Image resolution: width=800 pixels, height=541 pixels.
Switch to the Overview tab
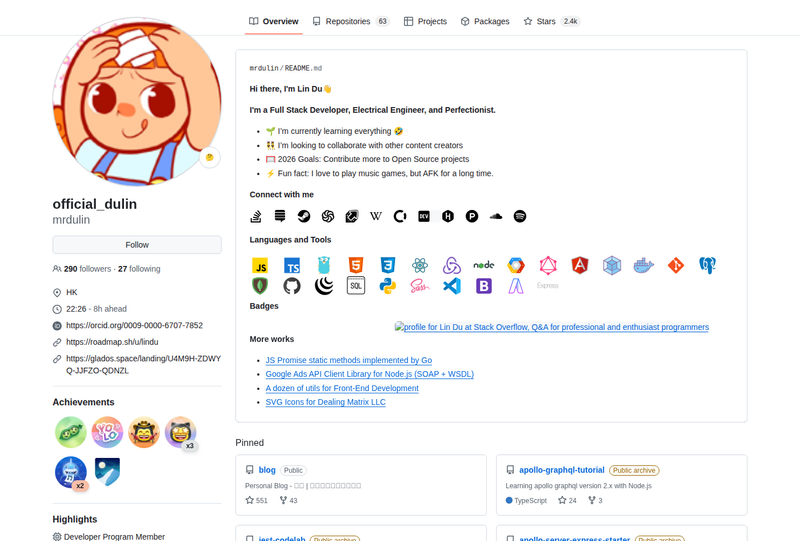click(273, 21)
